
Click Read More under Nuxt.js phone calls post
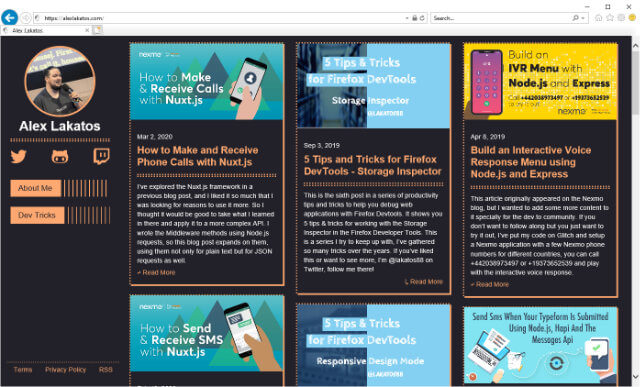click(156, 272)
